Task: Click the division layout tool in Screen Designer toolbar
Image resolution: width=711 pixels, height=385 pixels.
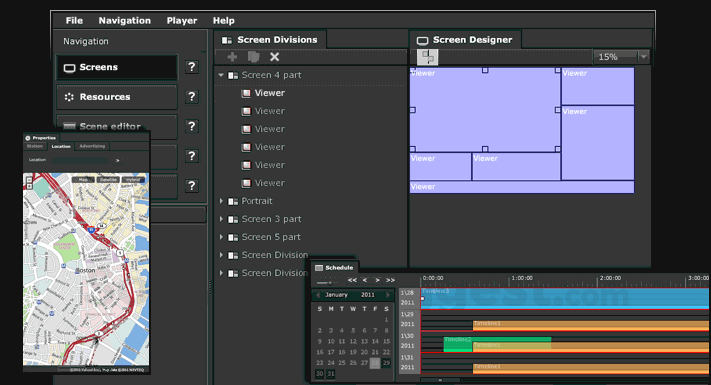Action: 427,57
